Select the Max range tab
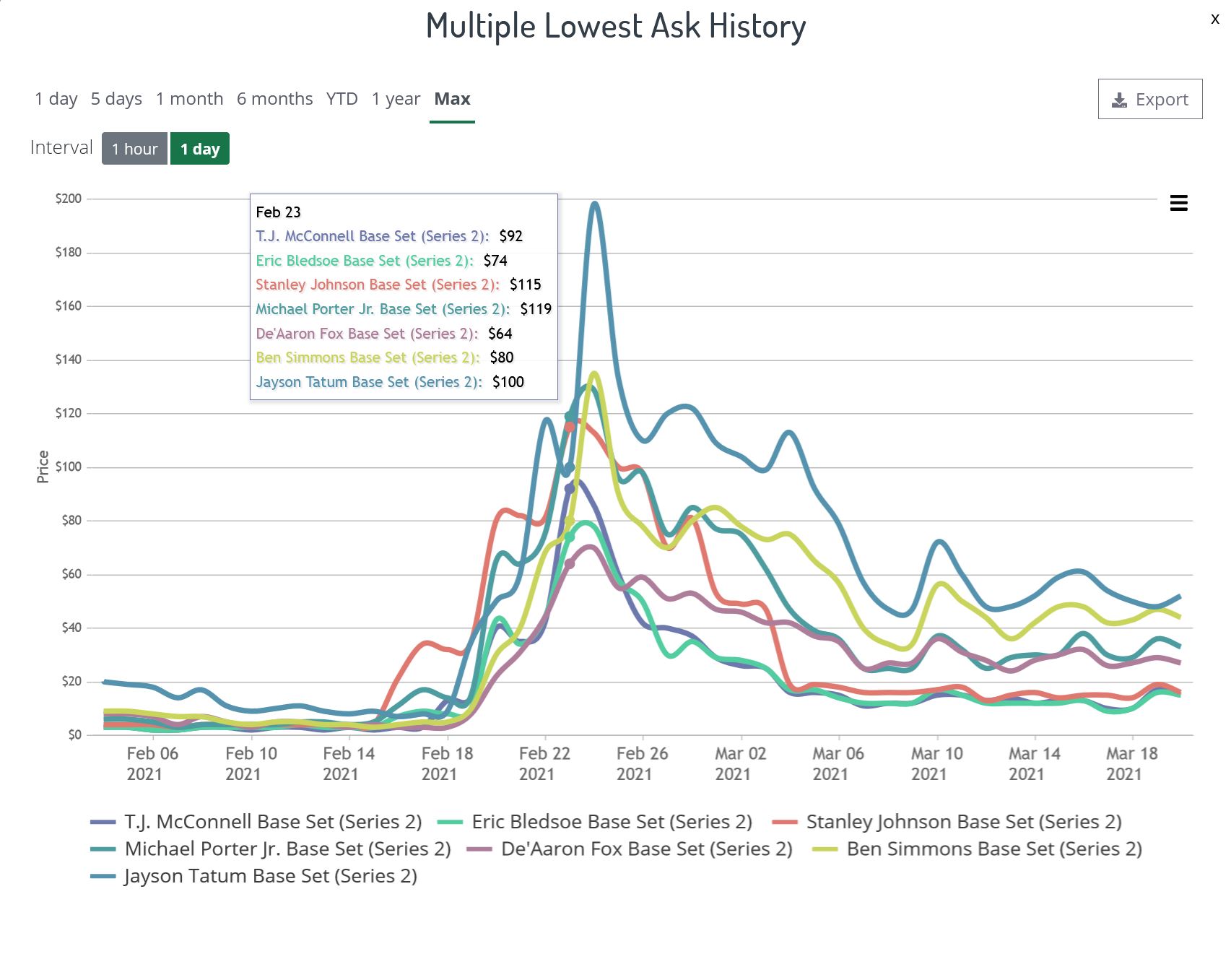Screen dimensions: 1231x980 [452, 99]
